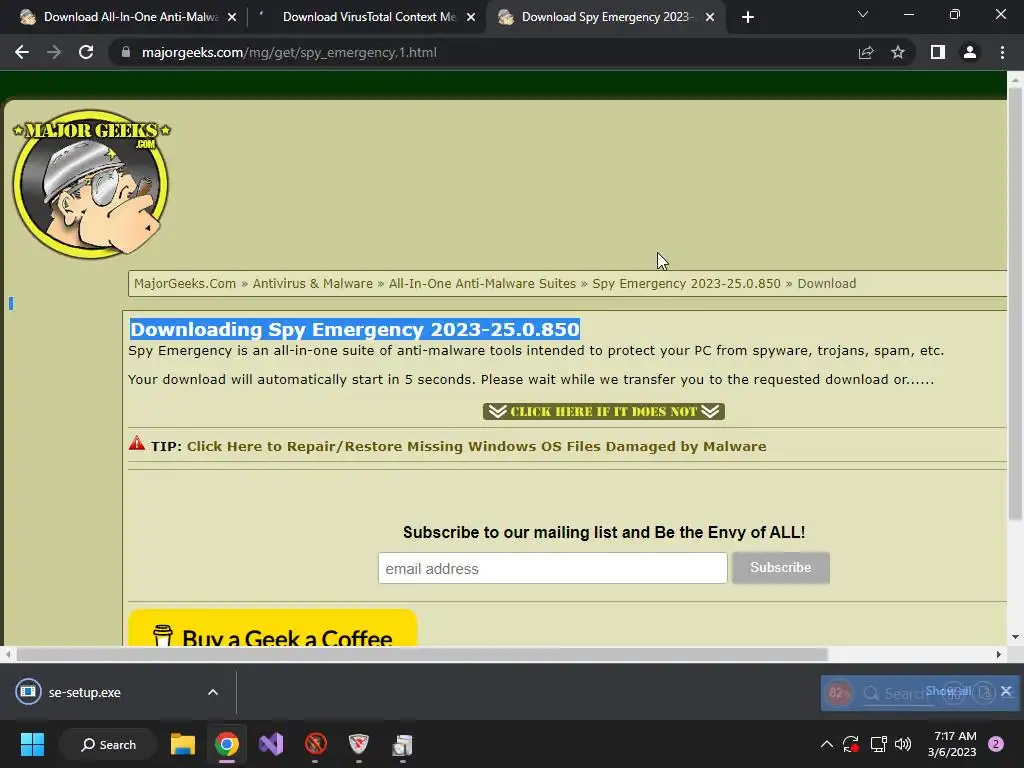Click Chrome icon in taskbar
The width and height of the screenshot is (1024, 768).
pos(227,744)
